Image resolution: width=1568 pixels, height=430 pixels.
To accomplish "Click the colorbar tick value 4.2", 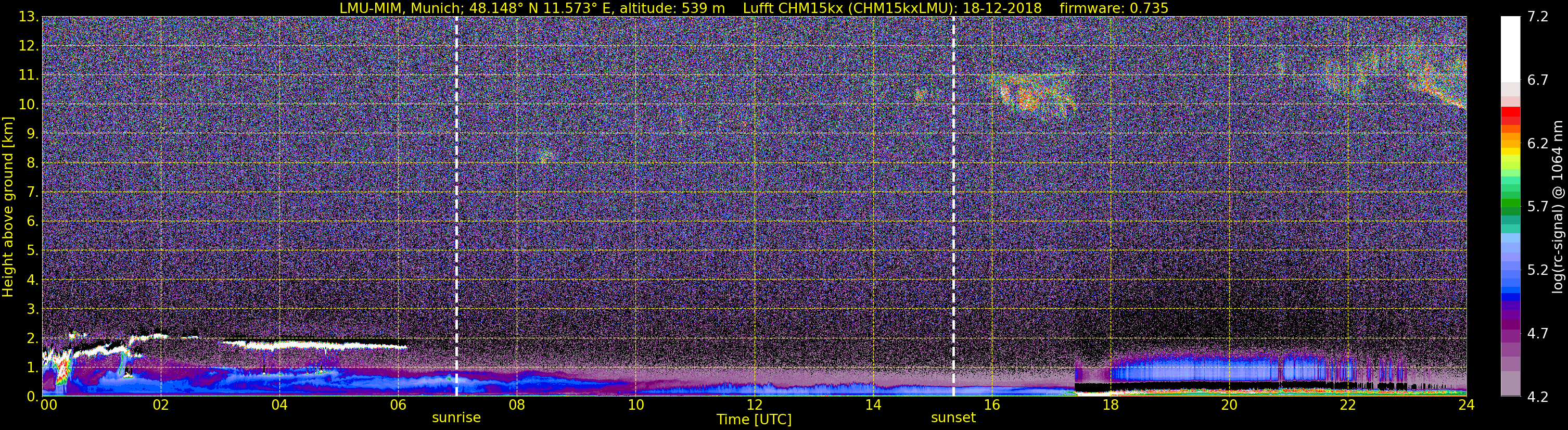I will (x=1538, y=397).
